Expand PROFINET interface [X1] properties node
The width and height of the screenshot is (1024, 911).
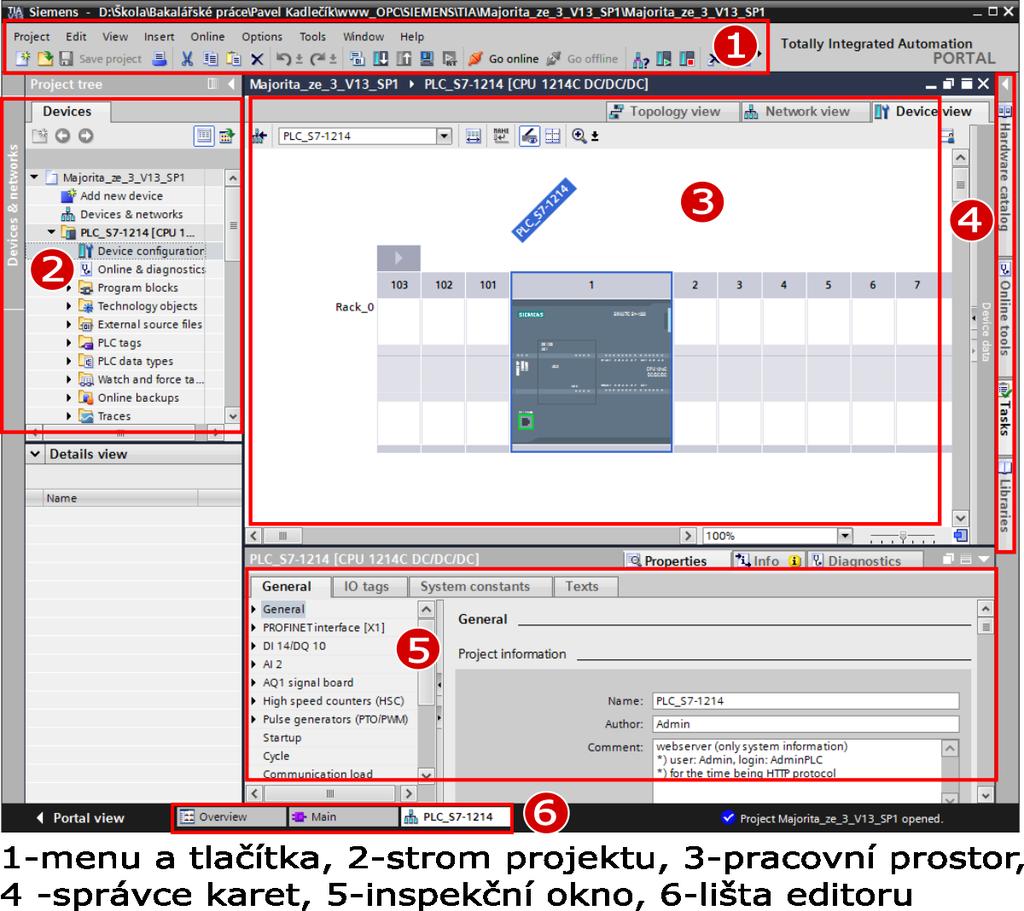tap(253, 627)
